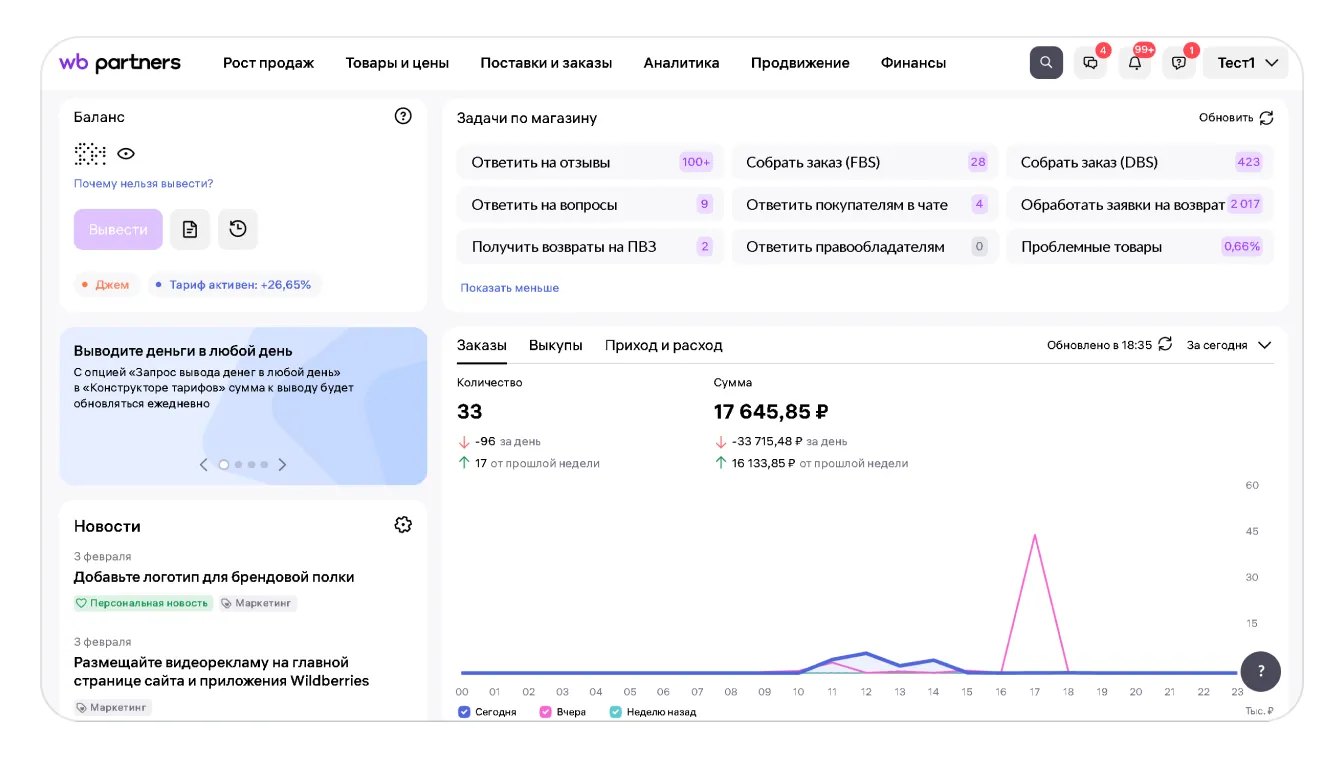Open withdrawal history clock icon
Screen dimensions: 1344x758
[238, 229]
